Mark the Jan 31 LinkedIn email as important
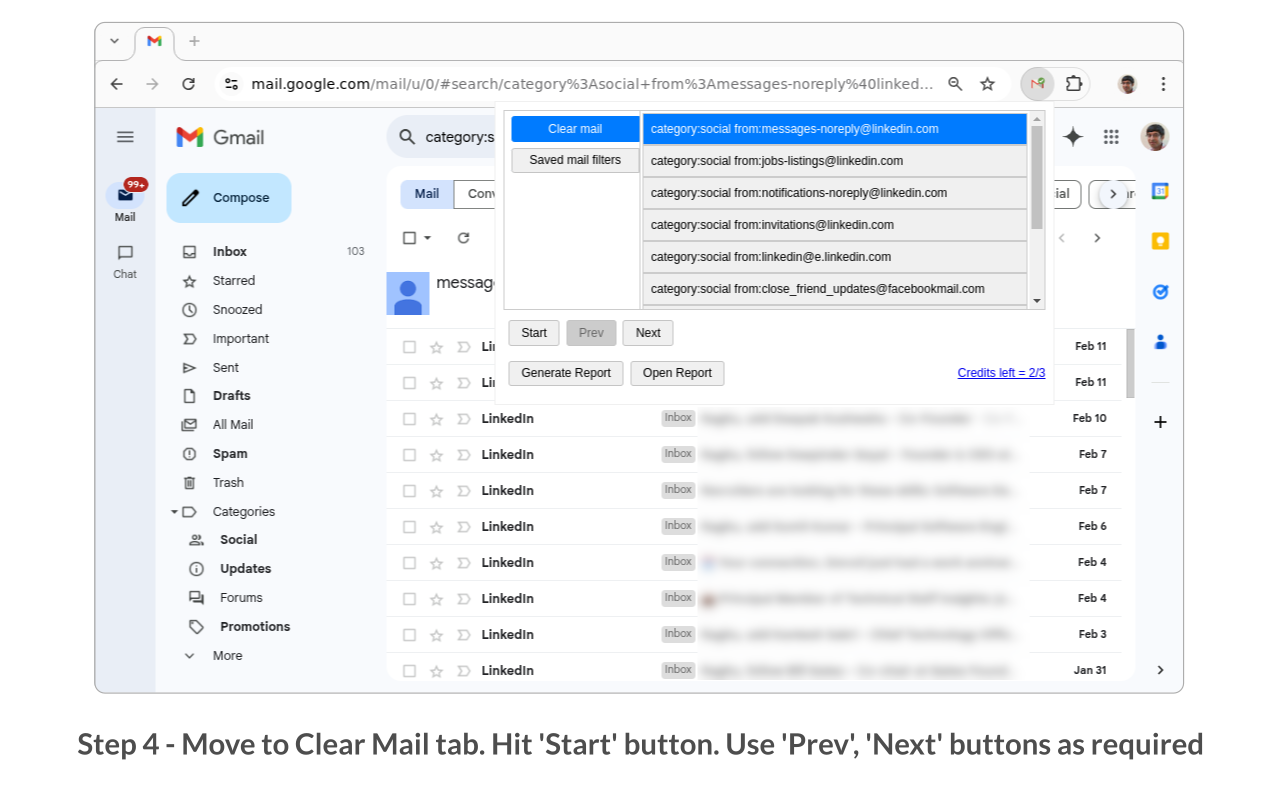 point(463,671)
